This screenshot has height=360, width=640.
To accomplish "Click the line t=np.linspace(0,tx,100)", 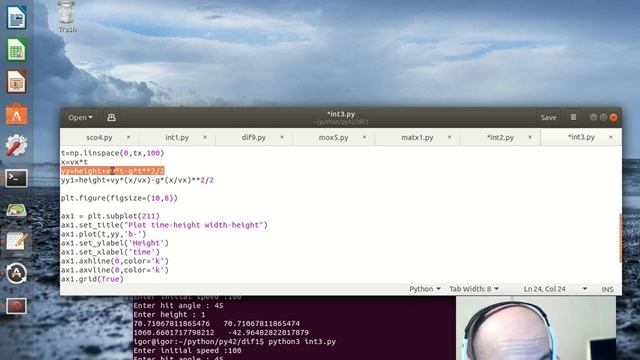I will click(113, 153).
